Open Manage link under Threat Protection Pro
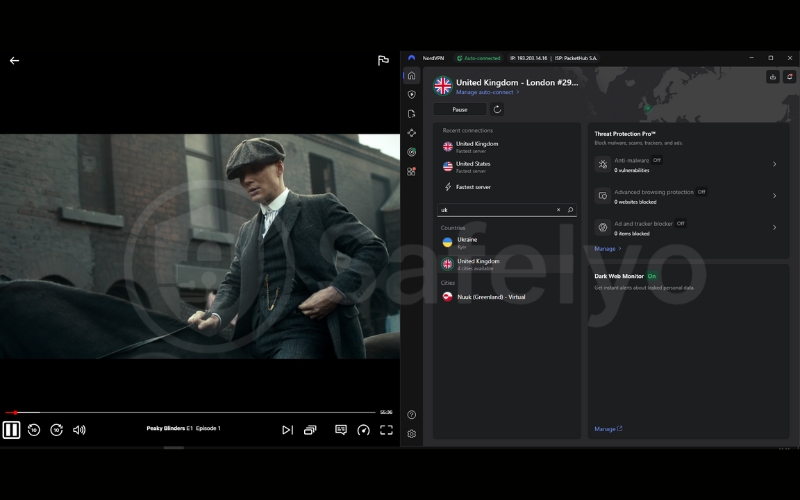 pos(608,249)
